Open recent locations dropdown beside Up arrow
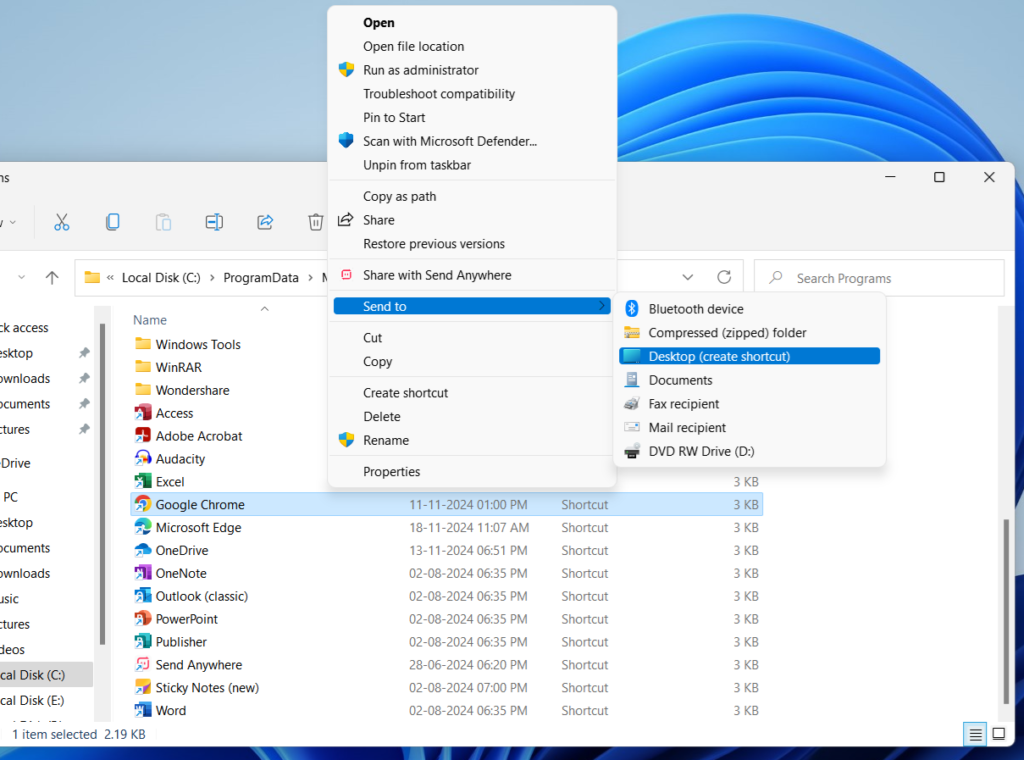 pyautogui.click(x=22, y=277)
